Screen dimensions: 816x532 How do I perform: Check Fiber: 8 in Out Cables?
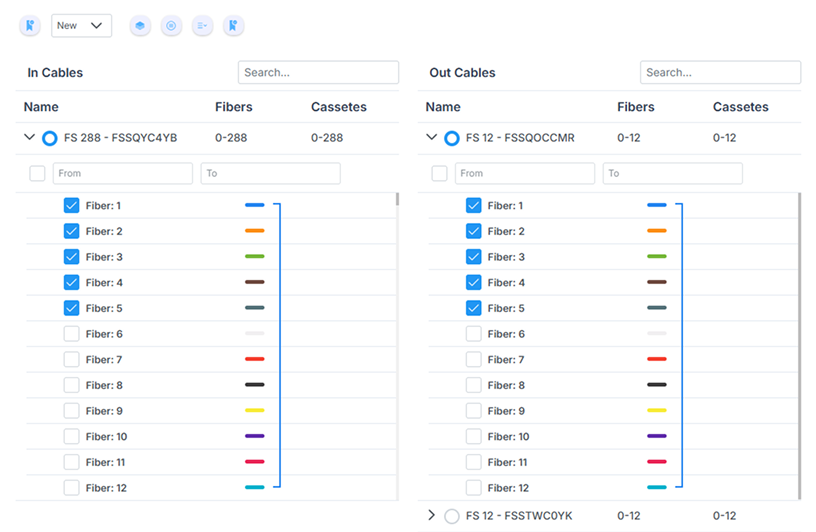point(474,385)
